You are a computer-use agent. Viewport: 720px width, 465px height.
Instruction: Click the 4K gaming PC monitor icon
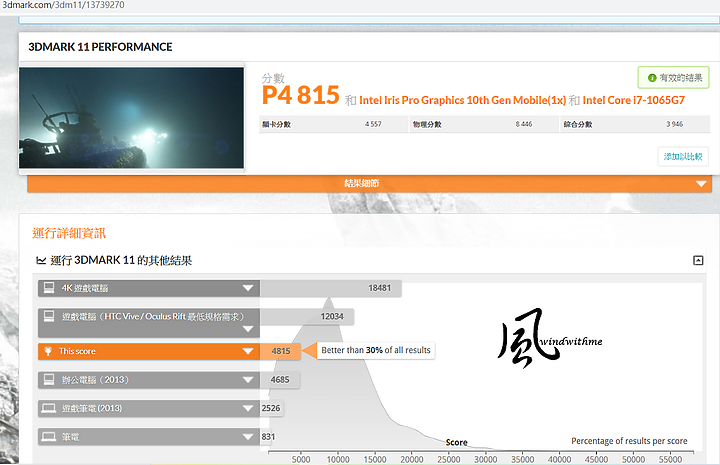(49, 288)
